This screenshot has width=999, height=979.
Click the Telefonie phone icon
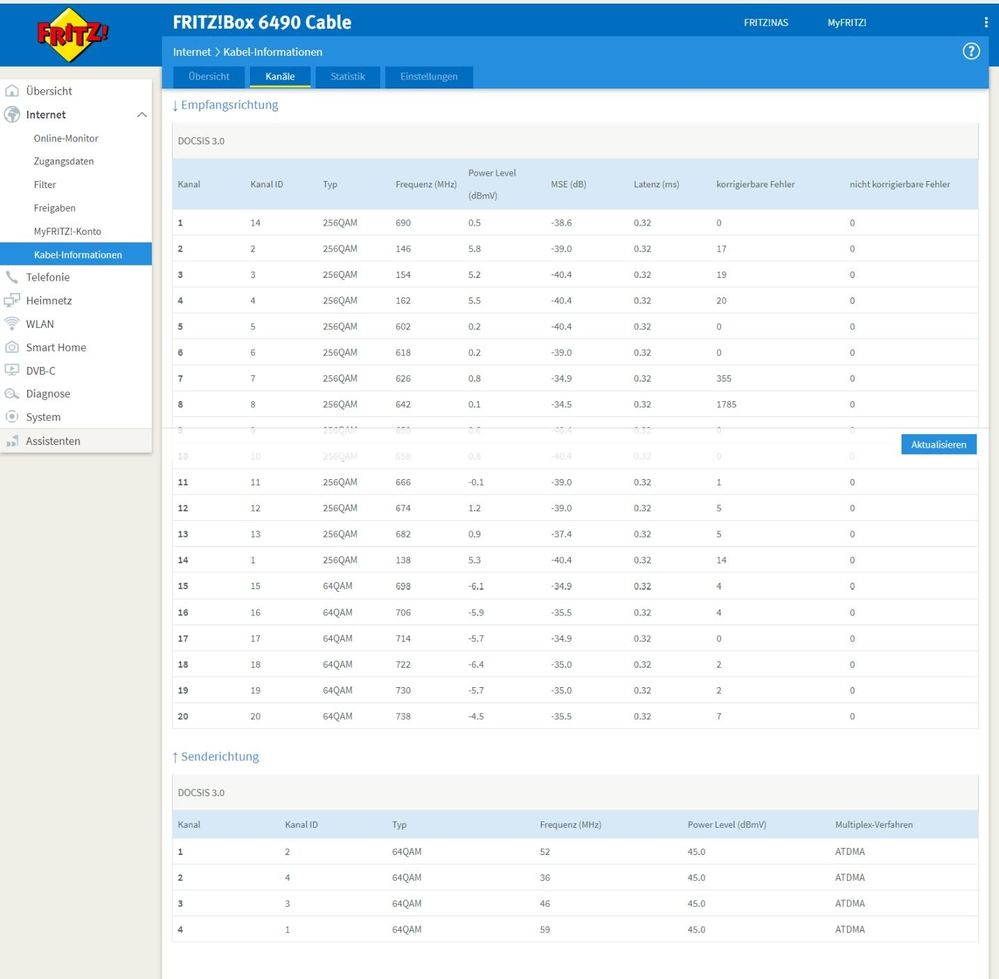[12, 277]
